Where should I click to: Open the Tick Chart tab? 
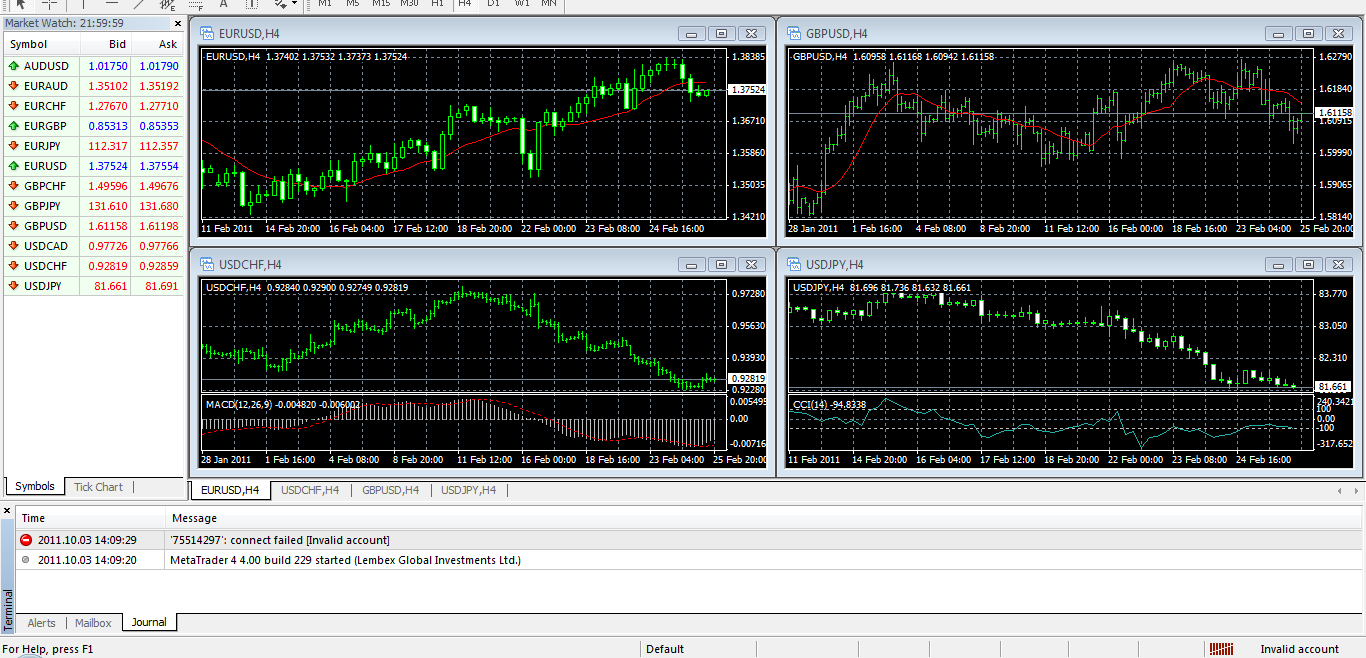click(x=98, y=487)
